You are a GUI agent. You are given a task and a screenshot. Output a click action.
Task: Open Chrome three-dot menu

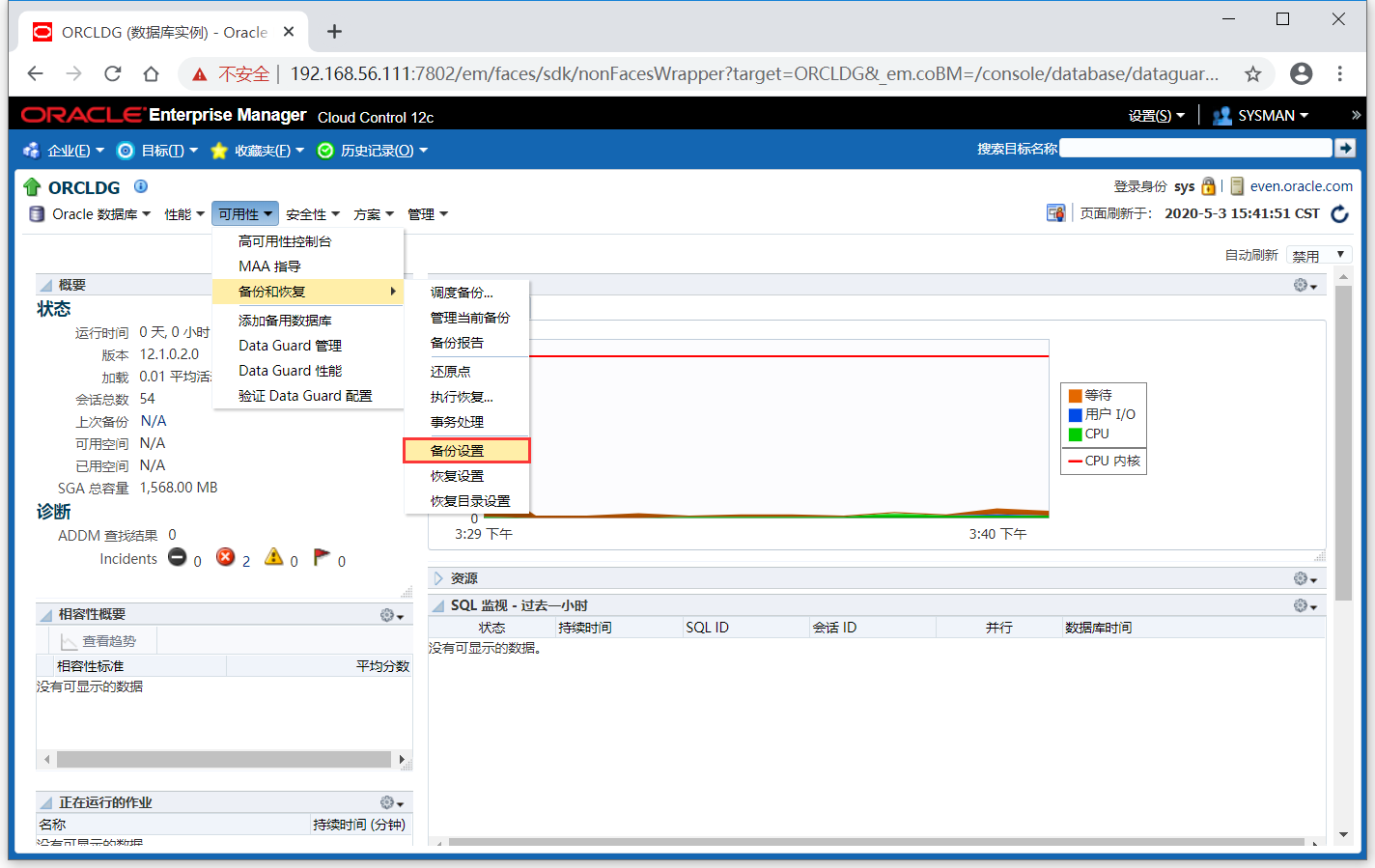pos(1340,73)
